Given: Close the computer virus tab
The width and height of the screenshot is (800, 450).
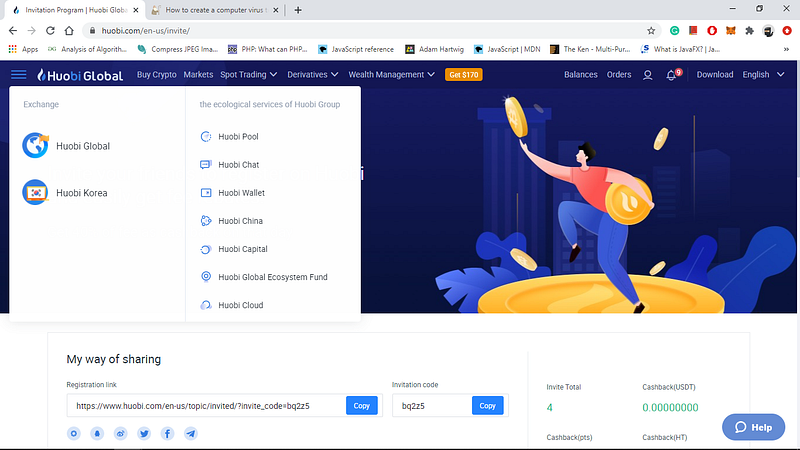Looking at the screenshot, I should pyautogui.click(x=276, y=10).
